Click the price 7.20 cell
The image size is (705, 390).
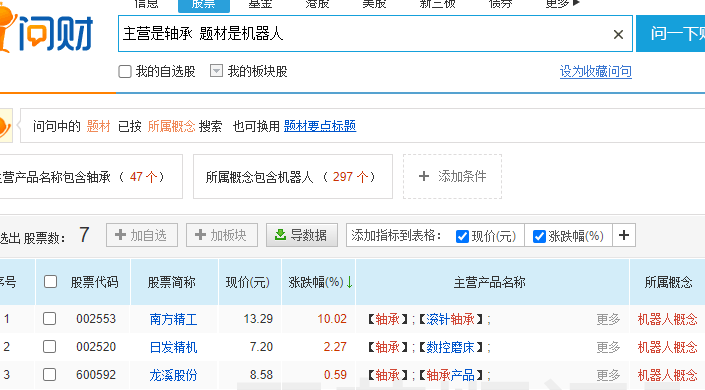coord(261,347)
